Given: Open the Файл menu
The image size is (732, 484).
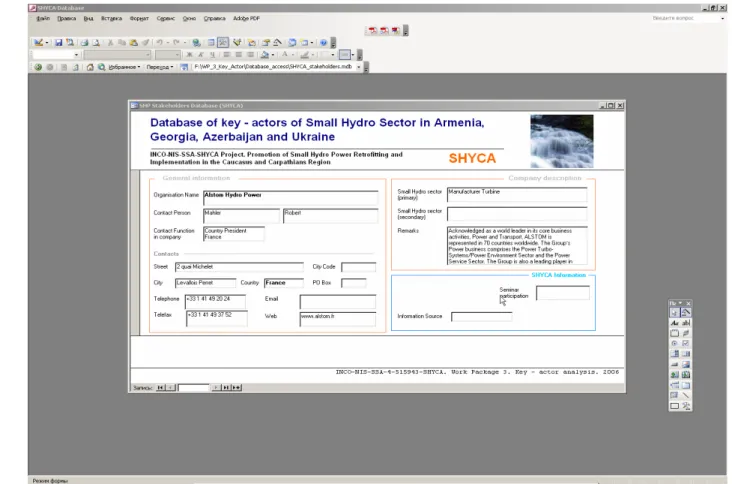Looking at the screenshot, I should [43, 18].
